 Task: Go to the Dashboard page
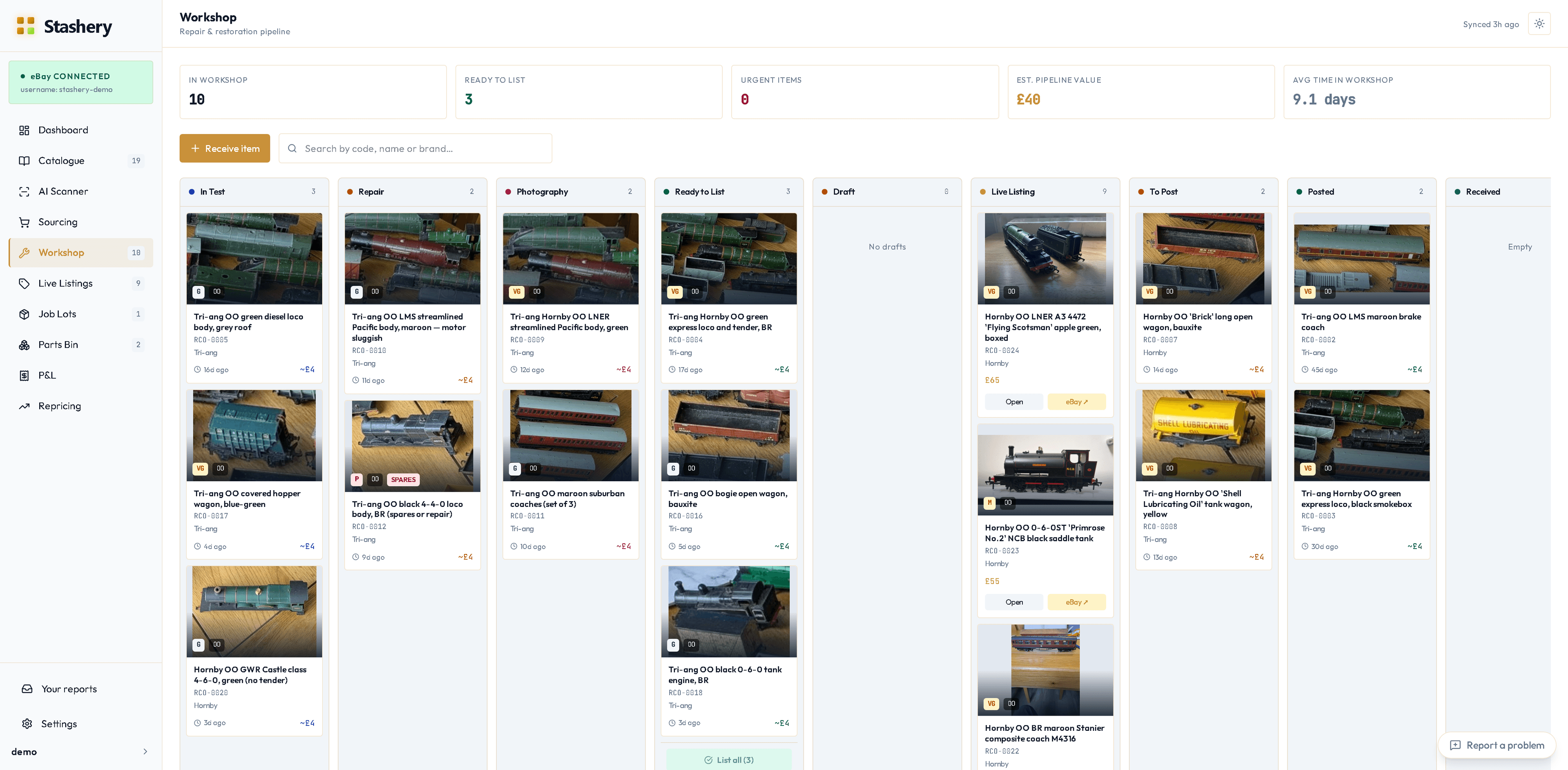click(81, 130)
